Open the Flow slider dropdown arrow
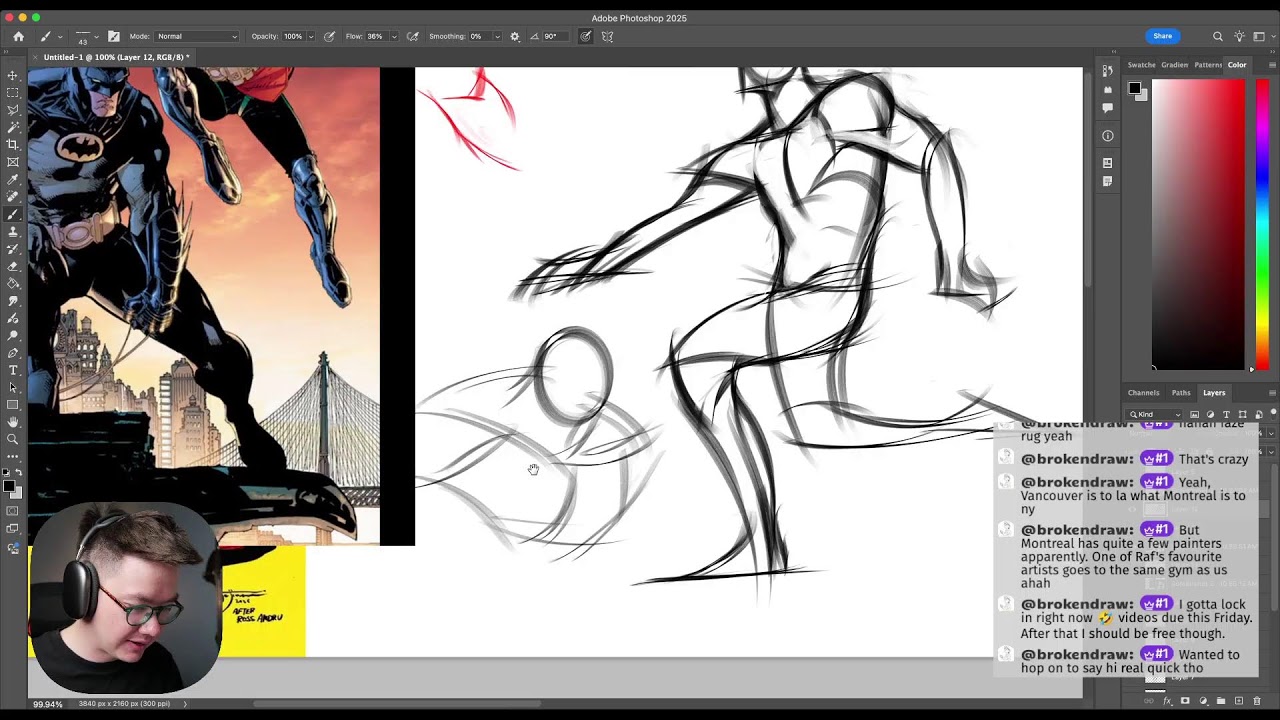Viewport: 1280px width, 720px height. (393, 36)
